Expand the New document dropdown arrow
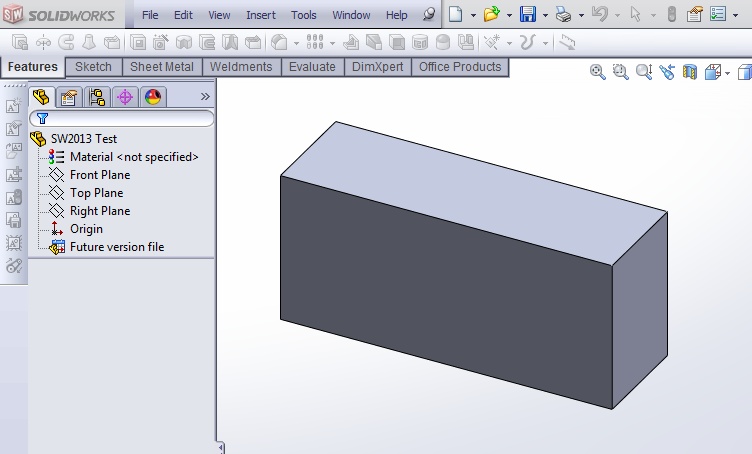The width and height of the screenshot is (752, 454). pos(473,15)
